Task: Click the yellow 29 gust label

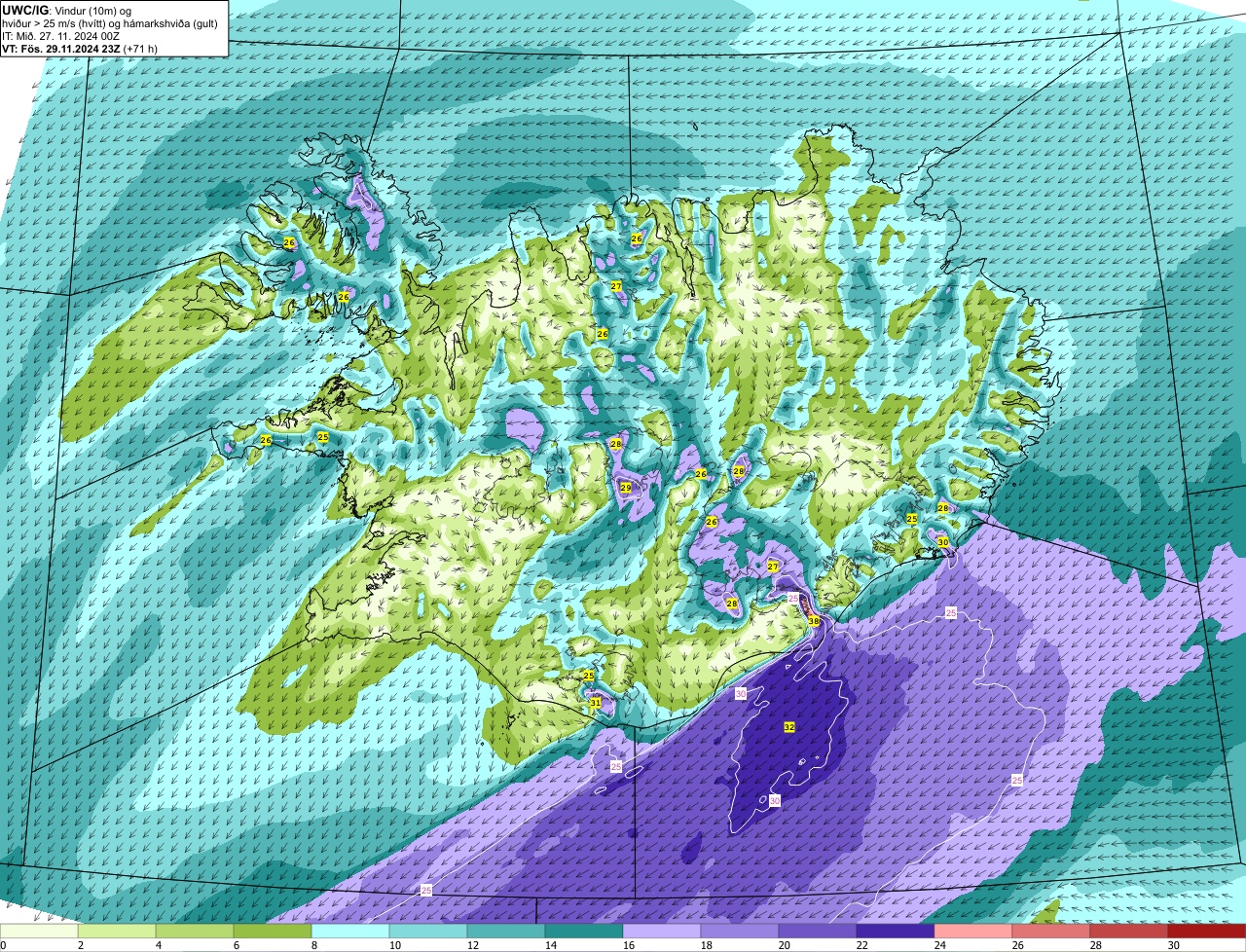Action: [626, 488]
